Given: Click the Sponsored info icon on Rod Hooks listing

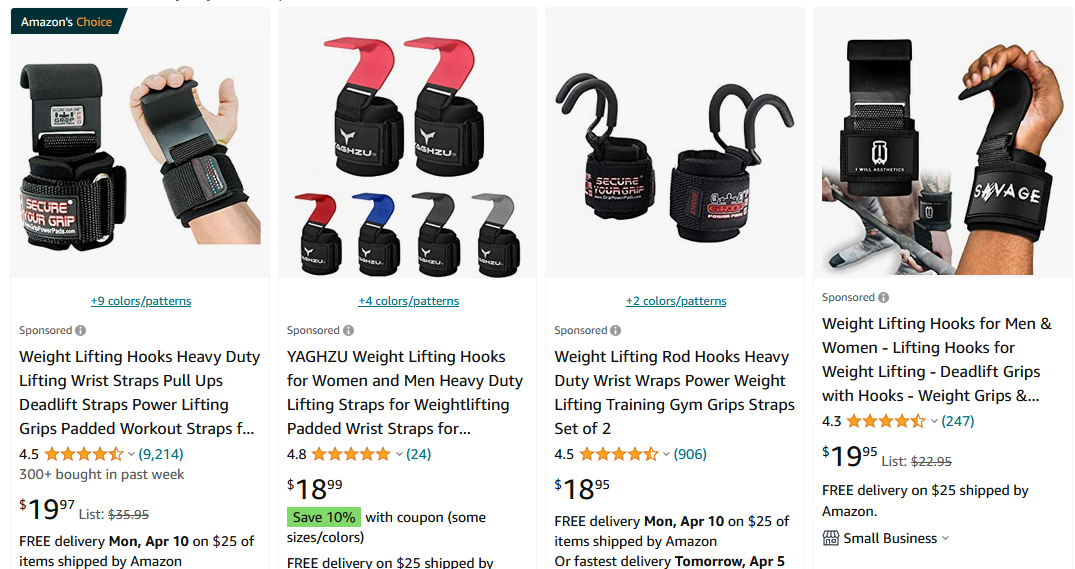Looking at the screenshot, I should 616,330.
